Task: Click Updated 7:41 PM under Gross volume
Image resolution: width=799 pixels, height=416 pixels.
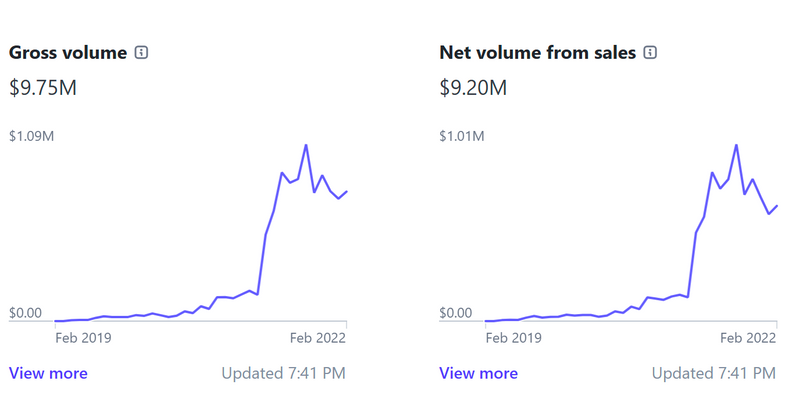Action: [283, 373]
